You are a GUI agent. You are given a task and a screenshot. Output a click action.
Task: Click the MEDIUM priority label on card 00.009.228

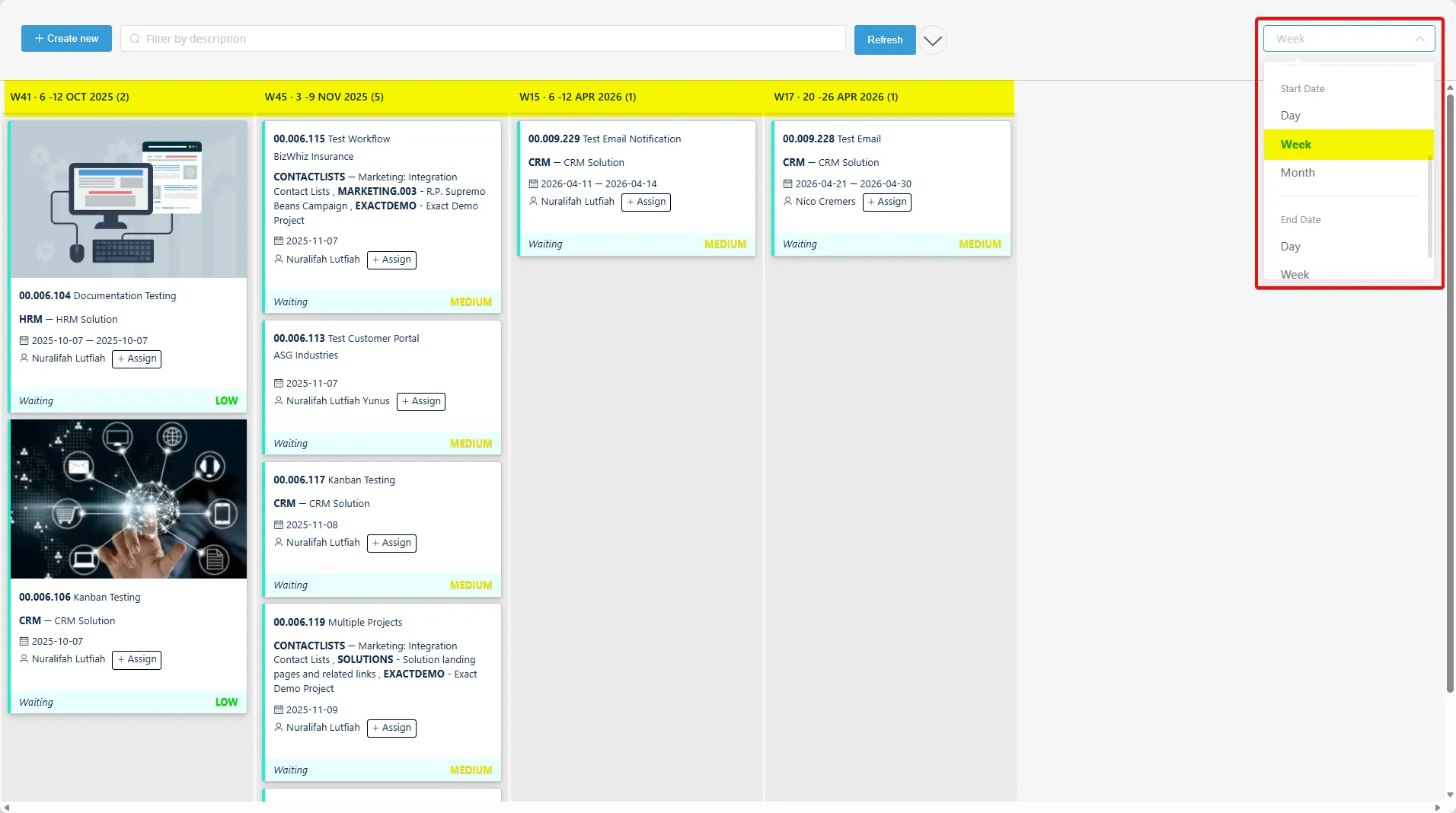[x=980, y=244]
